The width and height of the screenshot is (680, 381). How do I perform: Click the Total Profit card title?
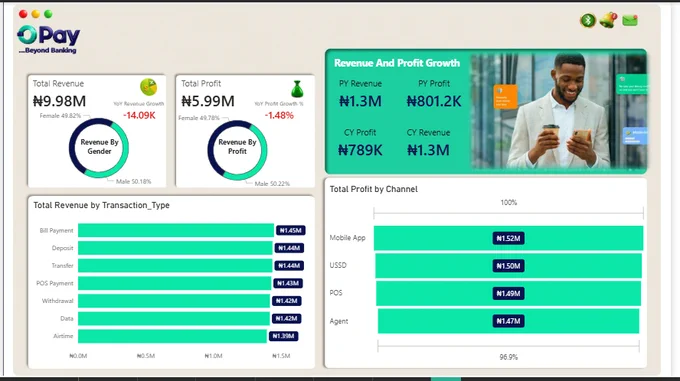click(x=201, y=83)
